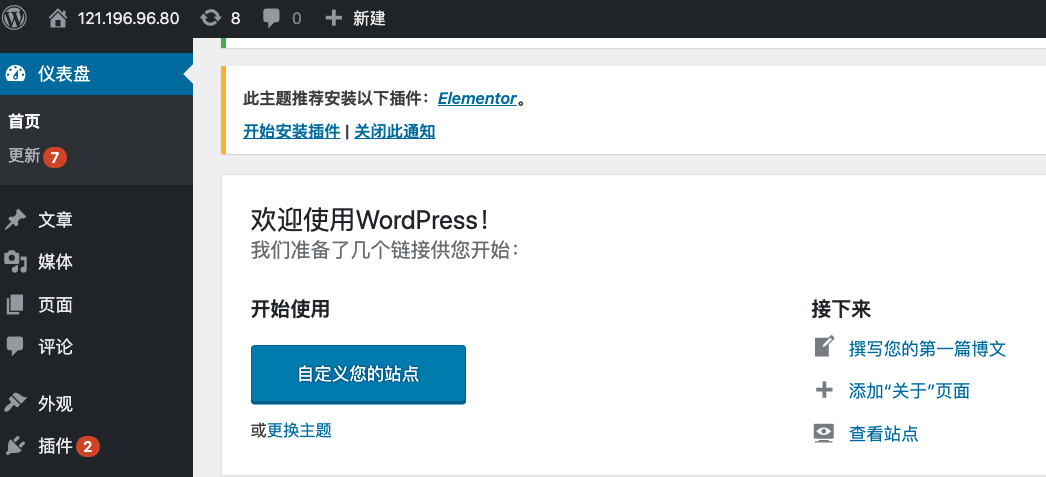
Task: Open 更新 submenu item
Action: point(24,157)
